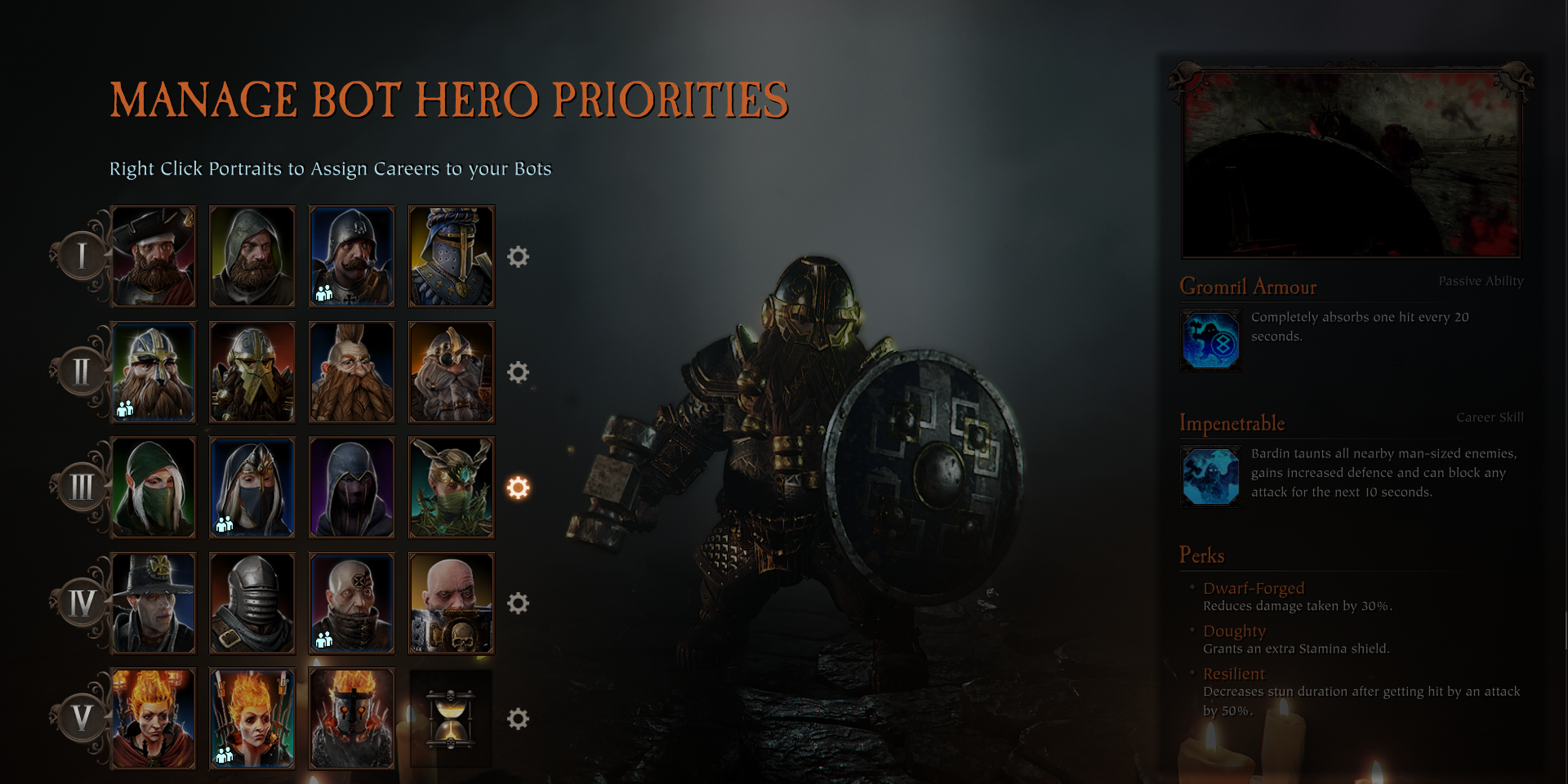Click the priority V roman numeral badge
The height and width of the screenshot is (784, 1568).
[81, 719]
